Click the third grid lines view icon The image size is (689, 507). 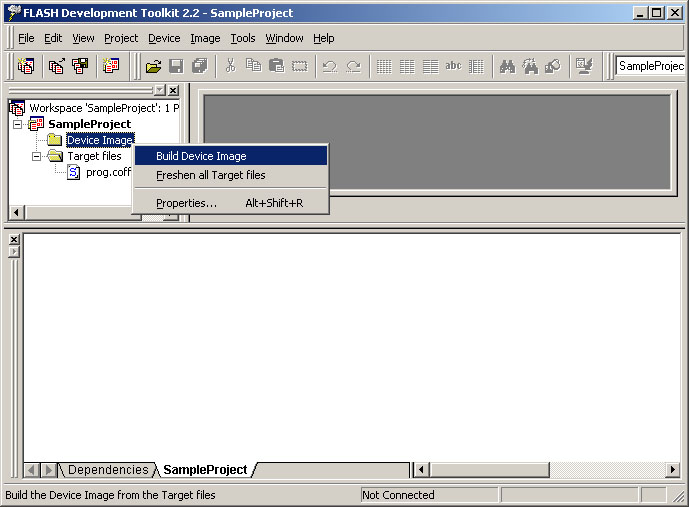pyautogui.click(x=430, y=66)
